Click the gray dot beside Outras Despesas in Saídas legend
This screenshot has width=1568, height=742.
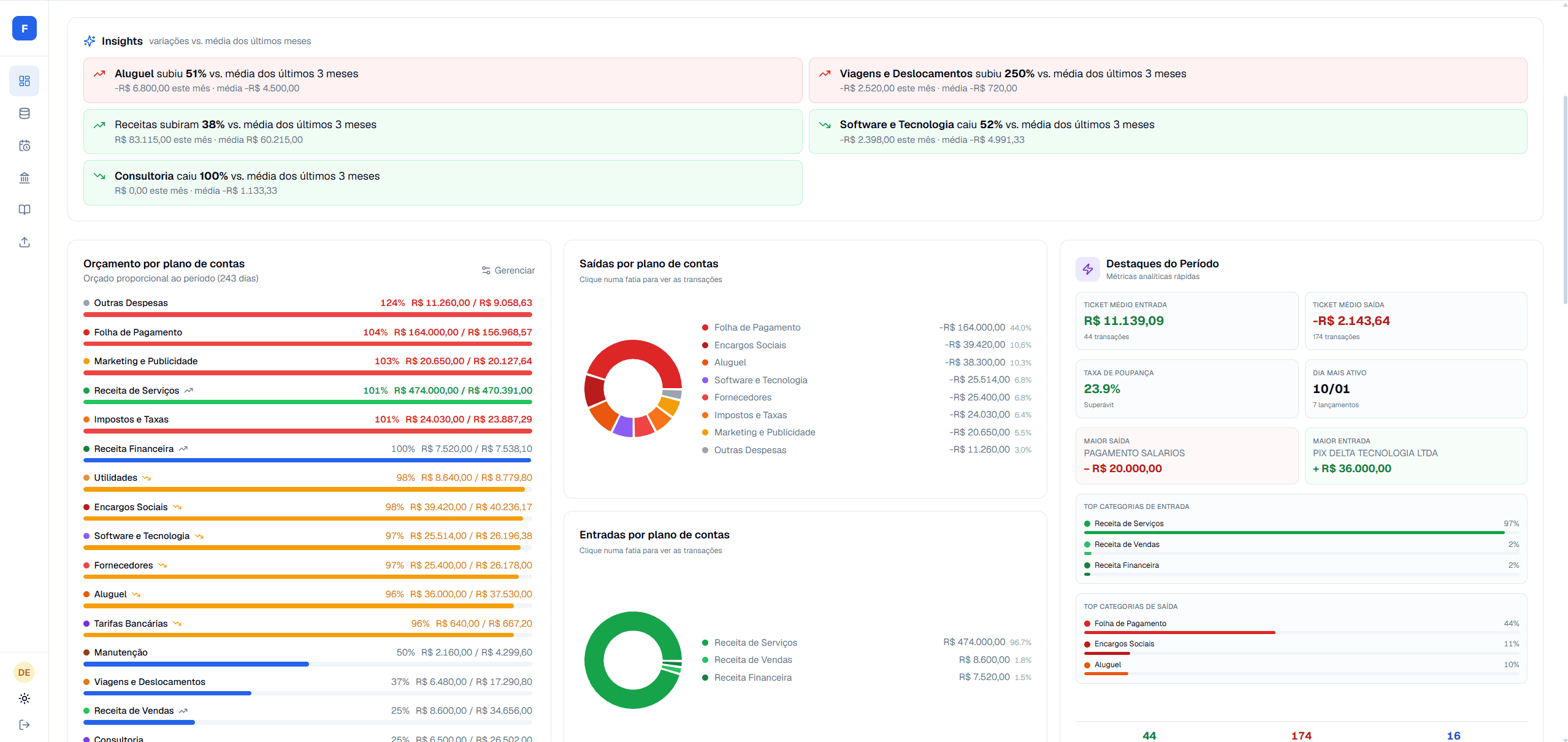pos(705,450)
